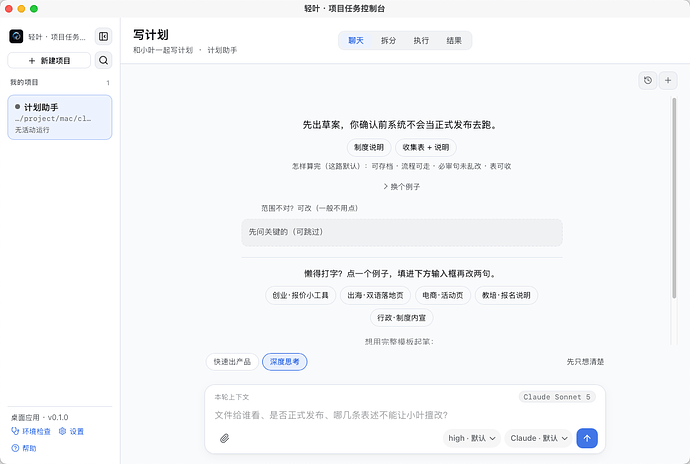This screenshot has width=690, height=464.
Task: Click 环境检查 stethoscope icon
Action: click(x=15, y=431)
